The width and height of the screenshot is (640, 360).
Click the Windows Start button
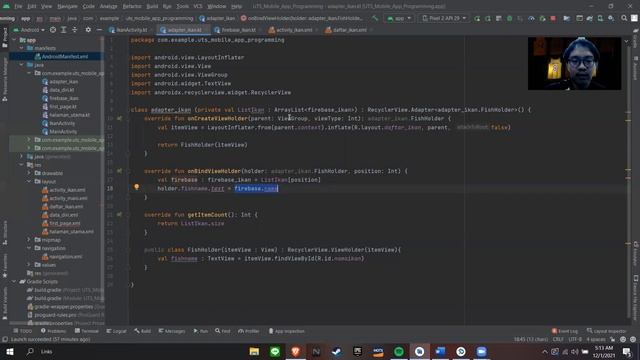click(10, 351)
